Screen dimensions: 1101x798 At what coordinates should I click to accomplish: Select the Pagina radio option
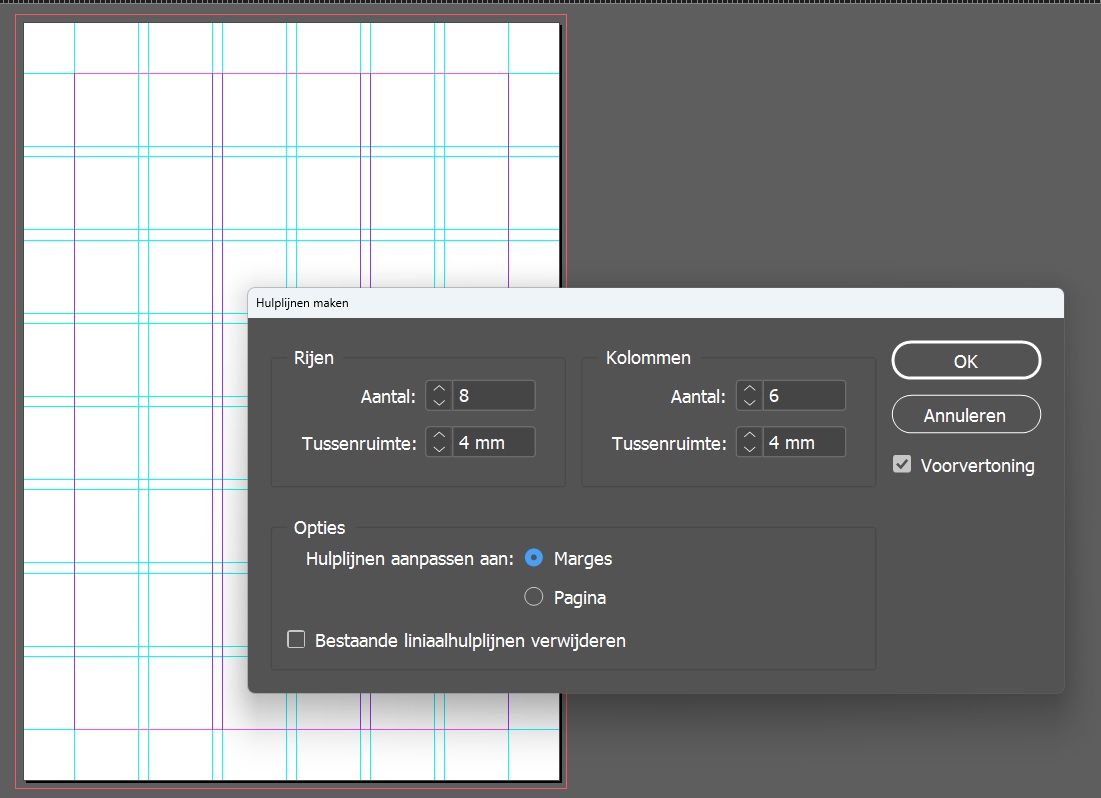click(x=534, y=596)
